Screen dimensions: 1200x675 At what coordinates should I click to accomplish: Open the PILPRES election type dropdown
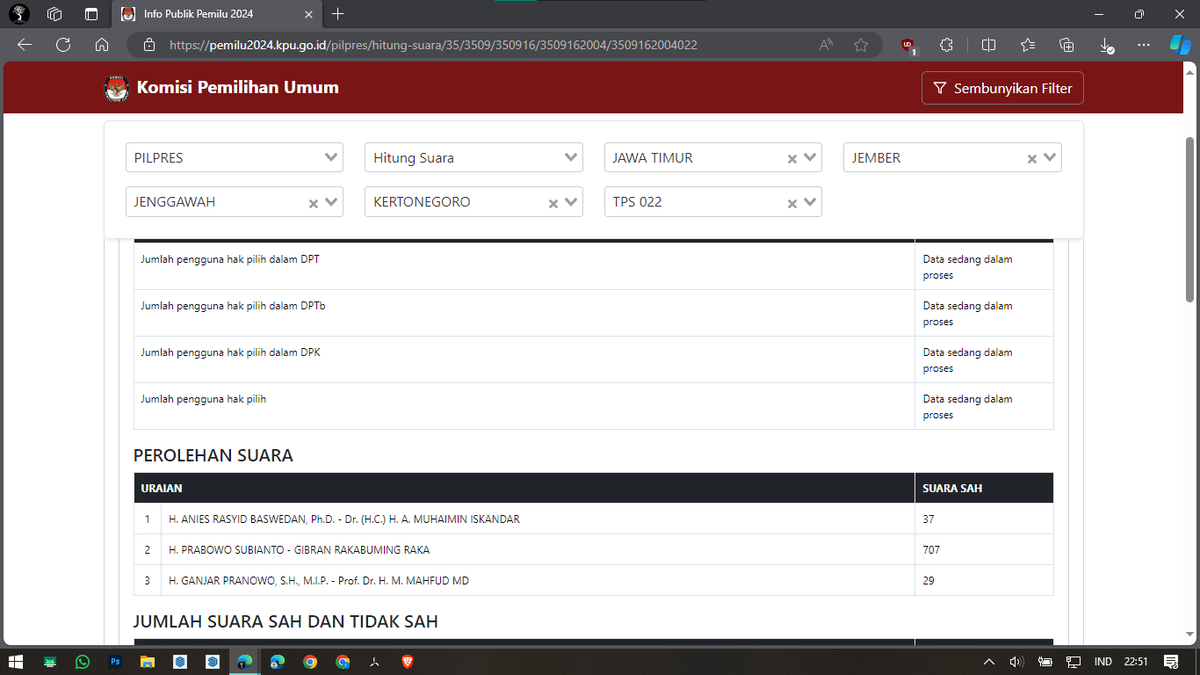(x=234, y=158)
